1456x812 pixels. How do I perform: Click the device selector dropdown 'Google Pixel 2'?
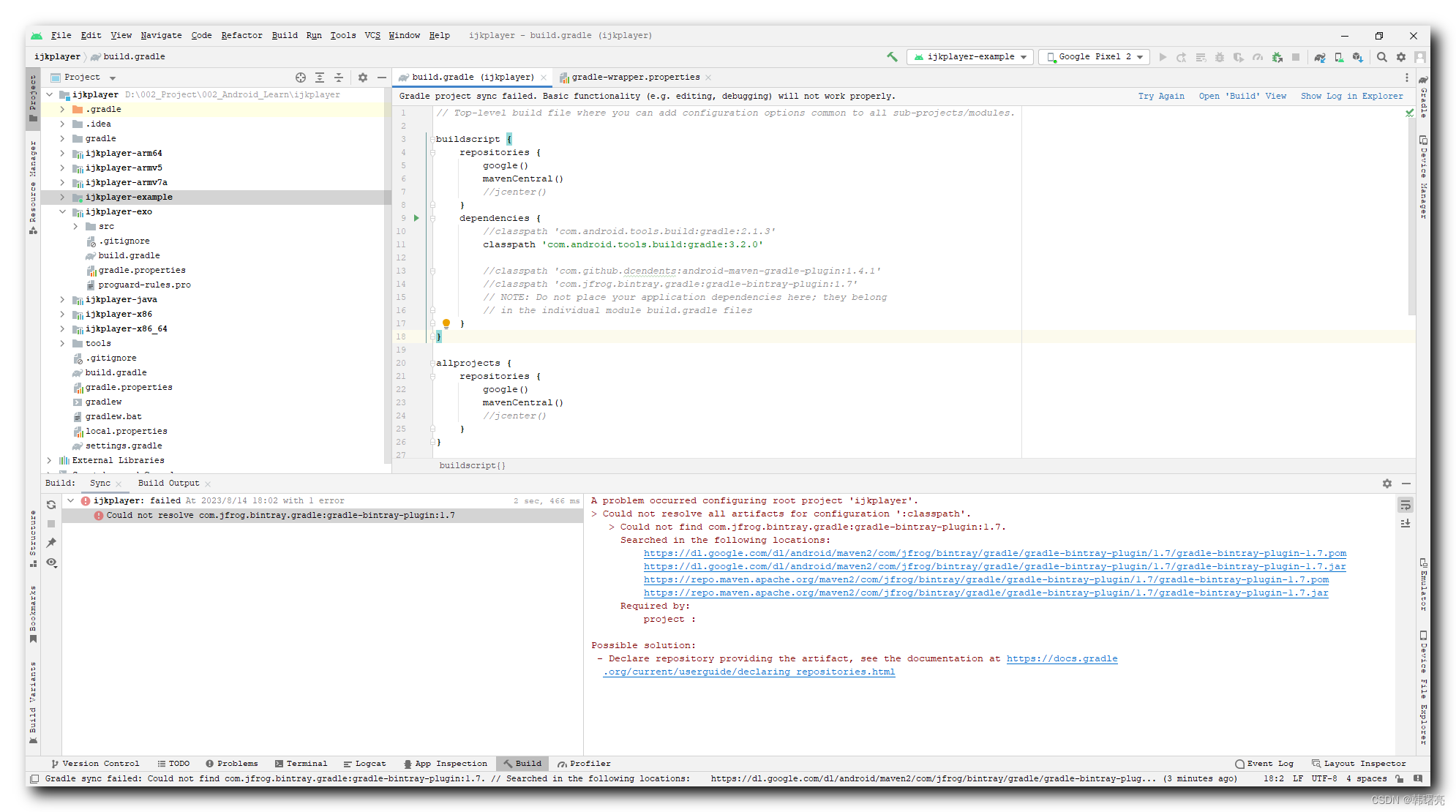click(x=1094, y=57)
